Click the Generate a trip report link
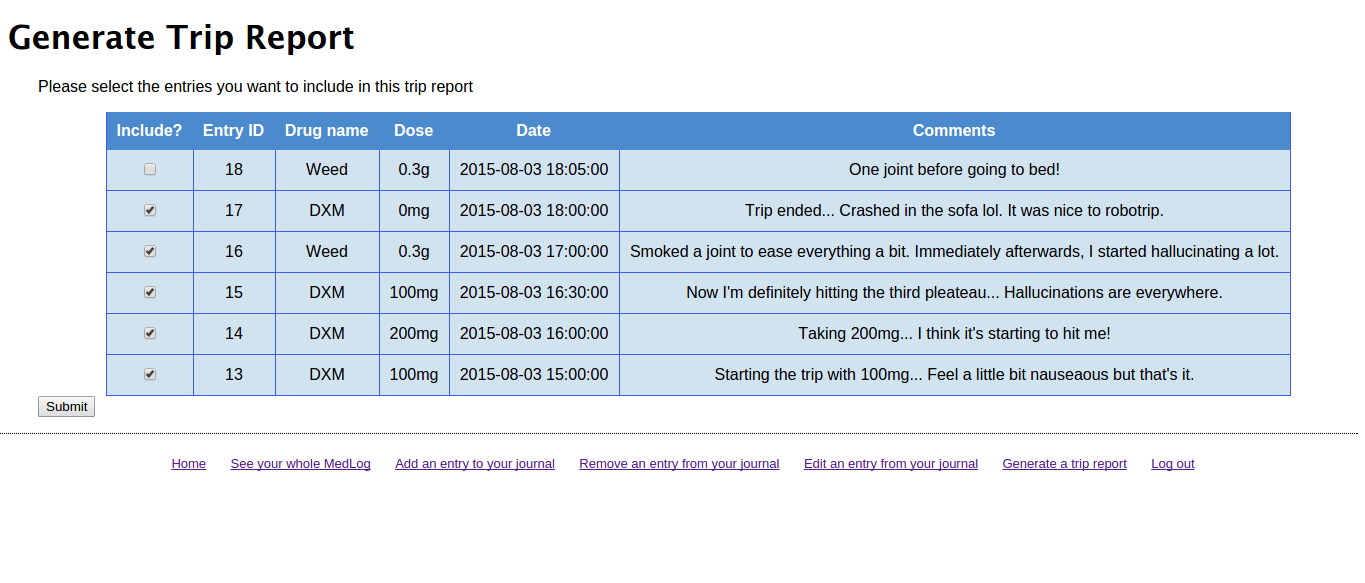The image size is (1365, 583). point(1064,464)
